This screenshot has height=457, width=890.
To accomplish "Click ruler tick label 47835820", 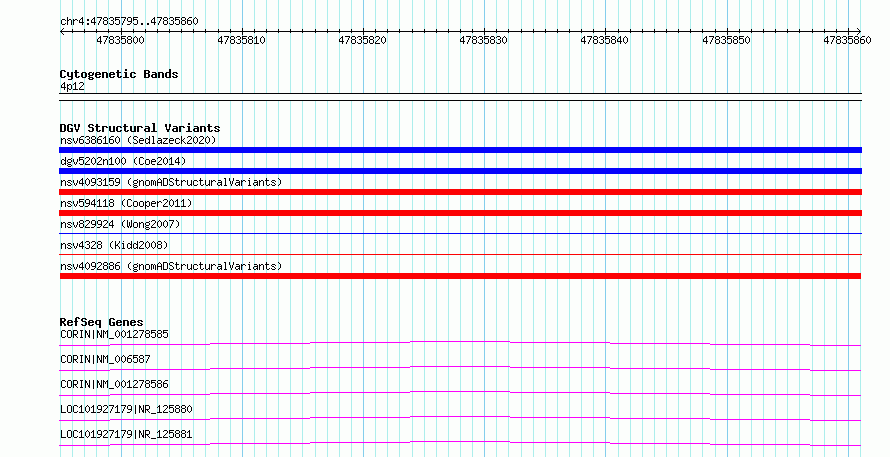I will 362,40.
